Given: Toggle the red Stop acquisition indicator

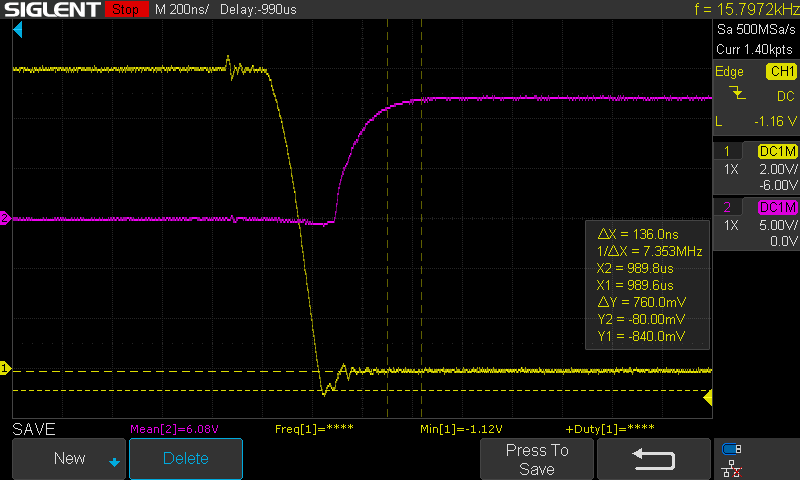Looking at the screenshot, I should (x=124, y=10).
